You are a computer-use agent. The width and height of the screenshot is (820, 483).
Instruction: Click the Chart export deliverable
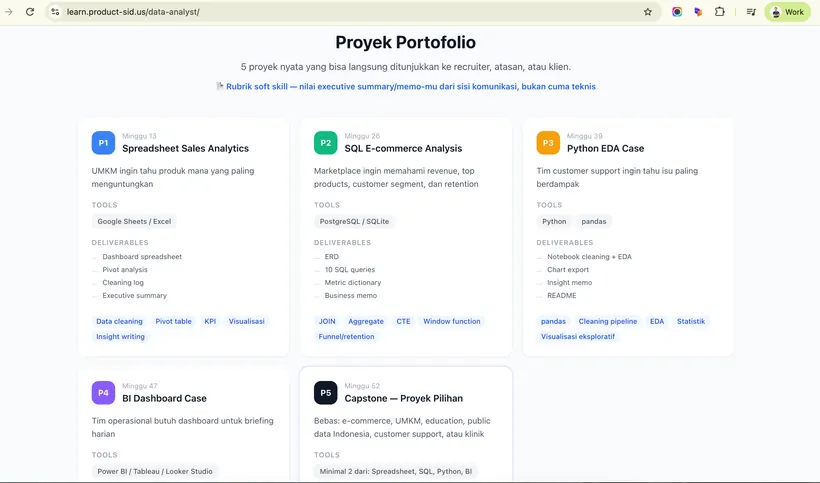pos(568,270)
